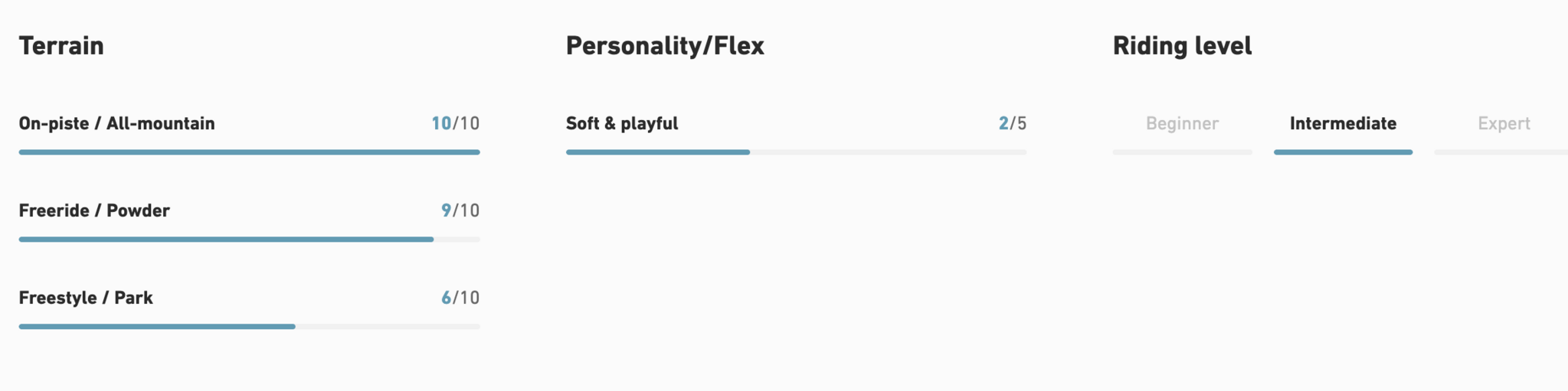Screen dimensions: 1568x391
Task: Click the 2/5 flex rating
Action: pos(1012,123)
